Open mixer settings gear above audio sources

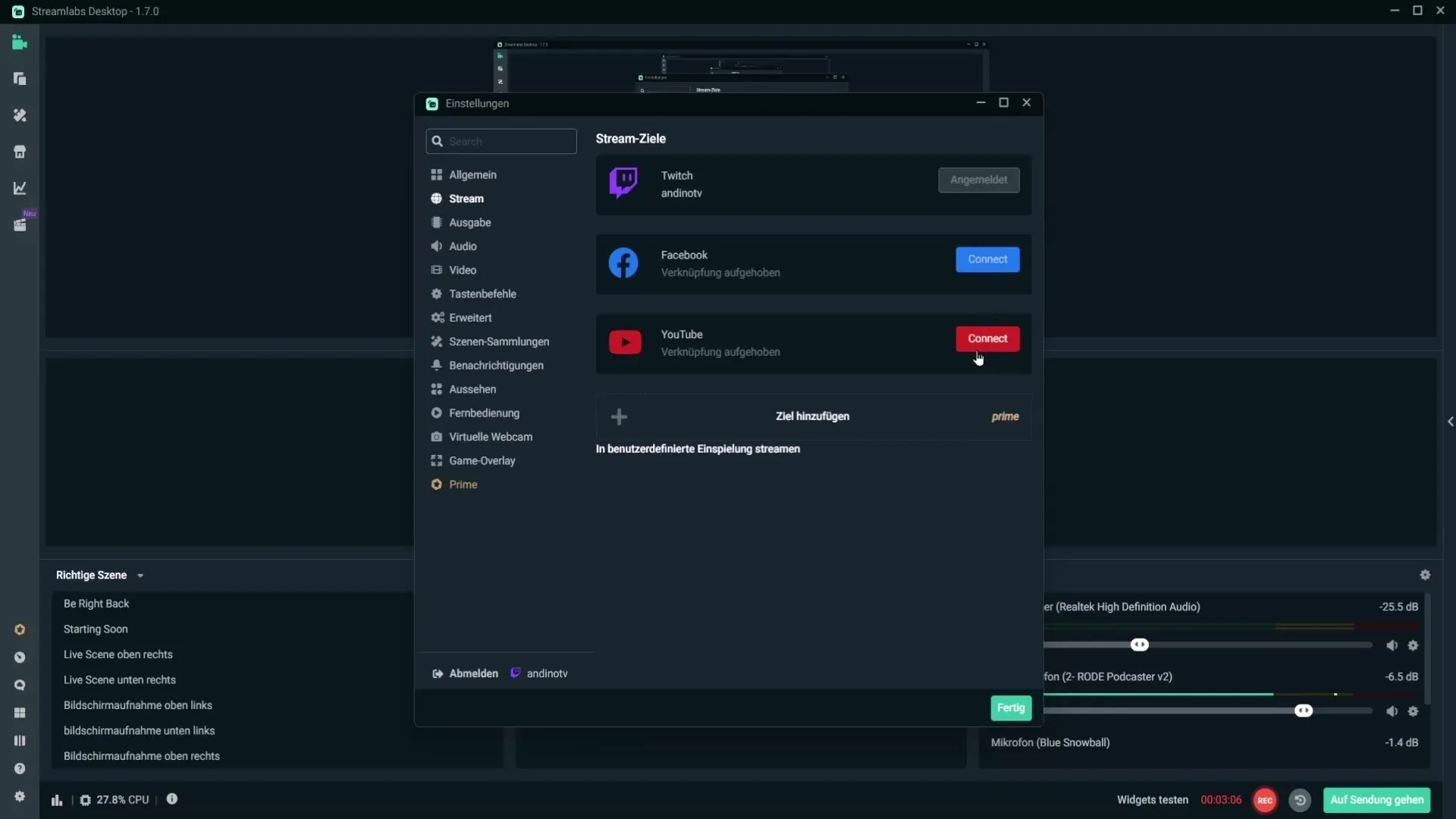pos(1425,575)
